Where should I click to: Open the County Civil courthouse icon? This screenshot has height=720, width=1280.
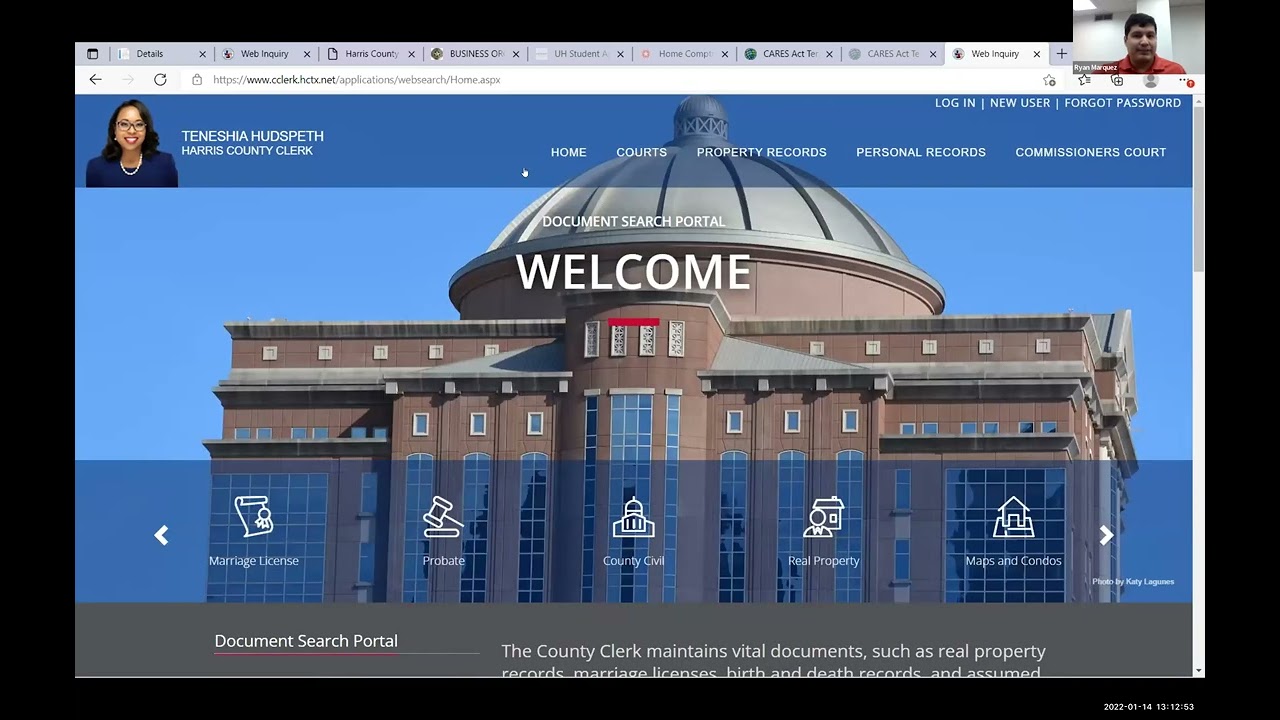pyautogui.click(x=633, y=517)
